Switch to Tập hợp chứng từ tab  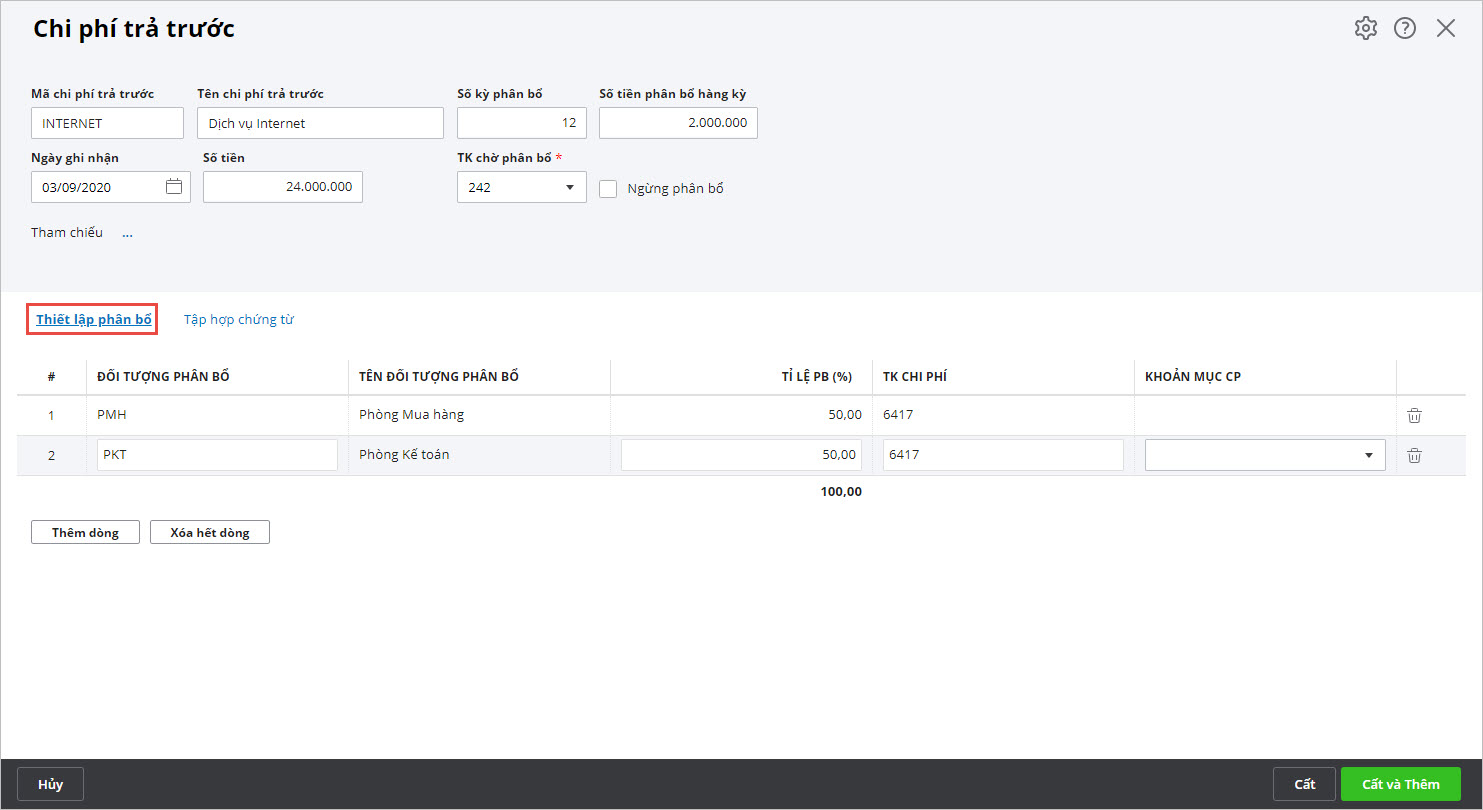click(x=238, y=320)
